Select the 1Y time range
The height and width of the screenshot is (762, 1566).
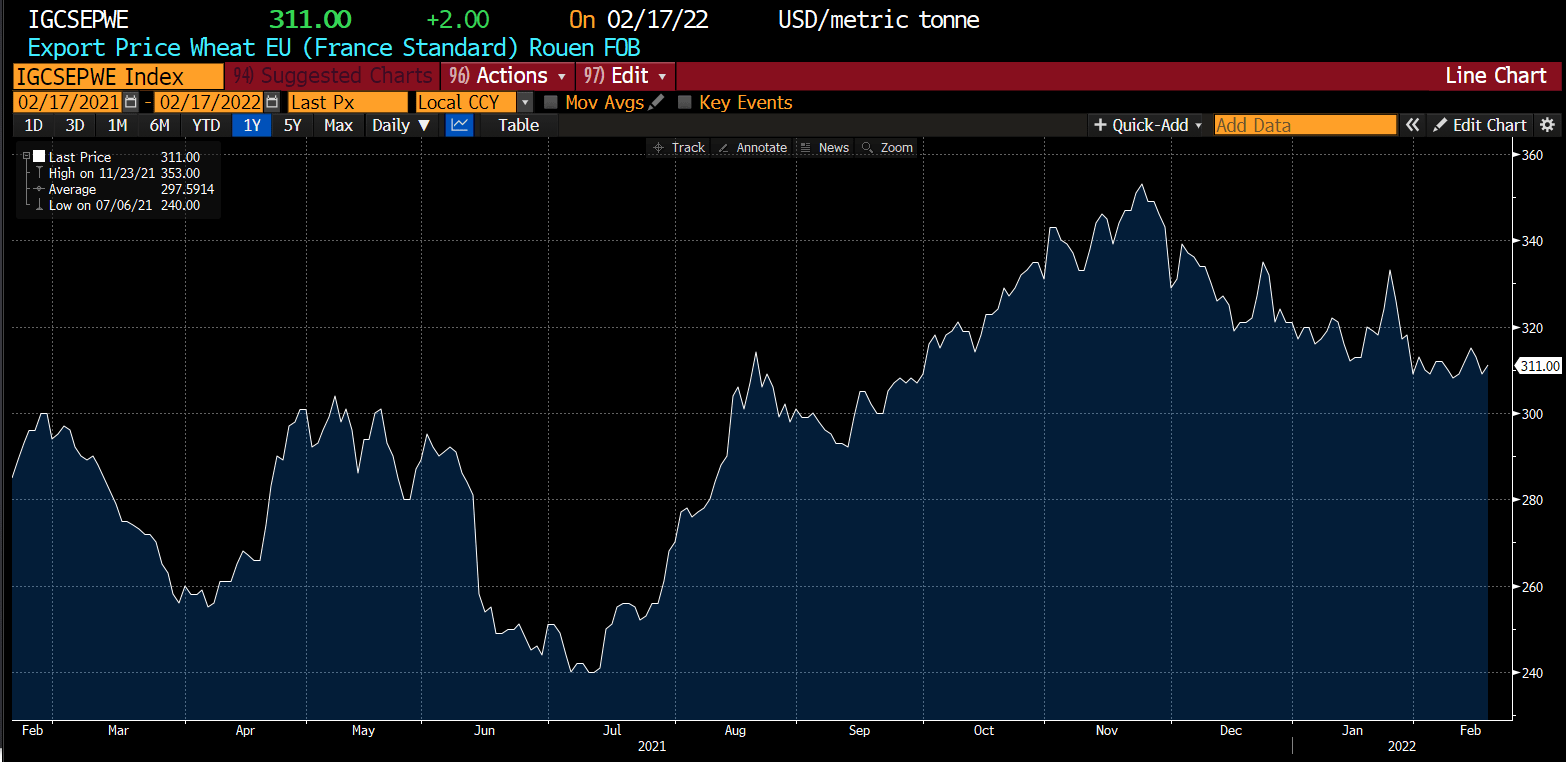(x=252, y=125)
